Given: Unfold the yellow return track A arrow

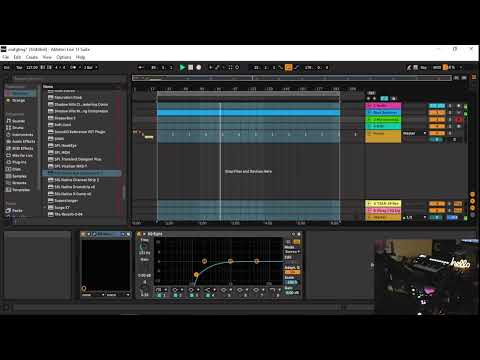Looking at the screenshot, I should point(369,203).
